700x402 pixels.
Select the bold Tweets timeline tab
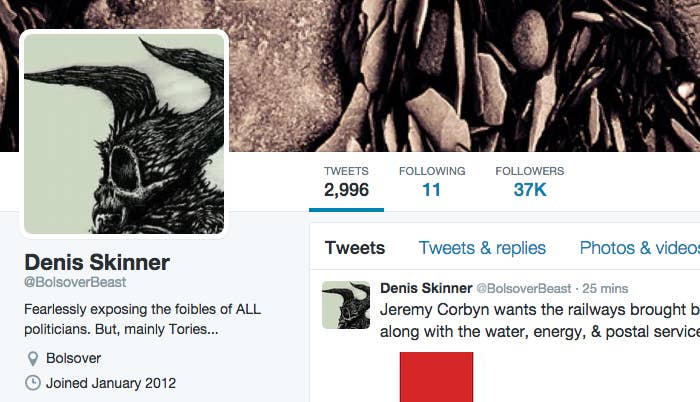[x=355, y=248]
